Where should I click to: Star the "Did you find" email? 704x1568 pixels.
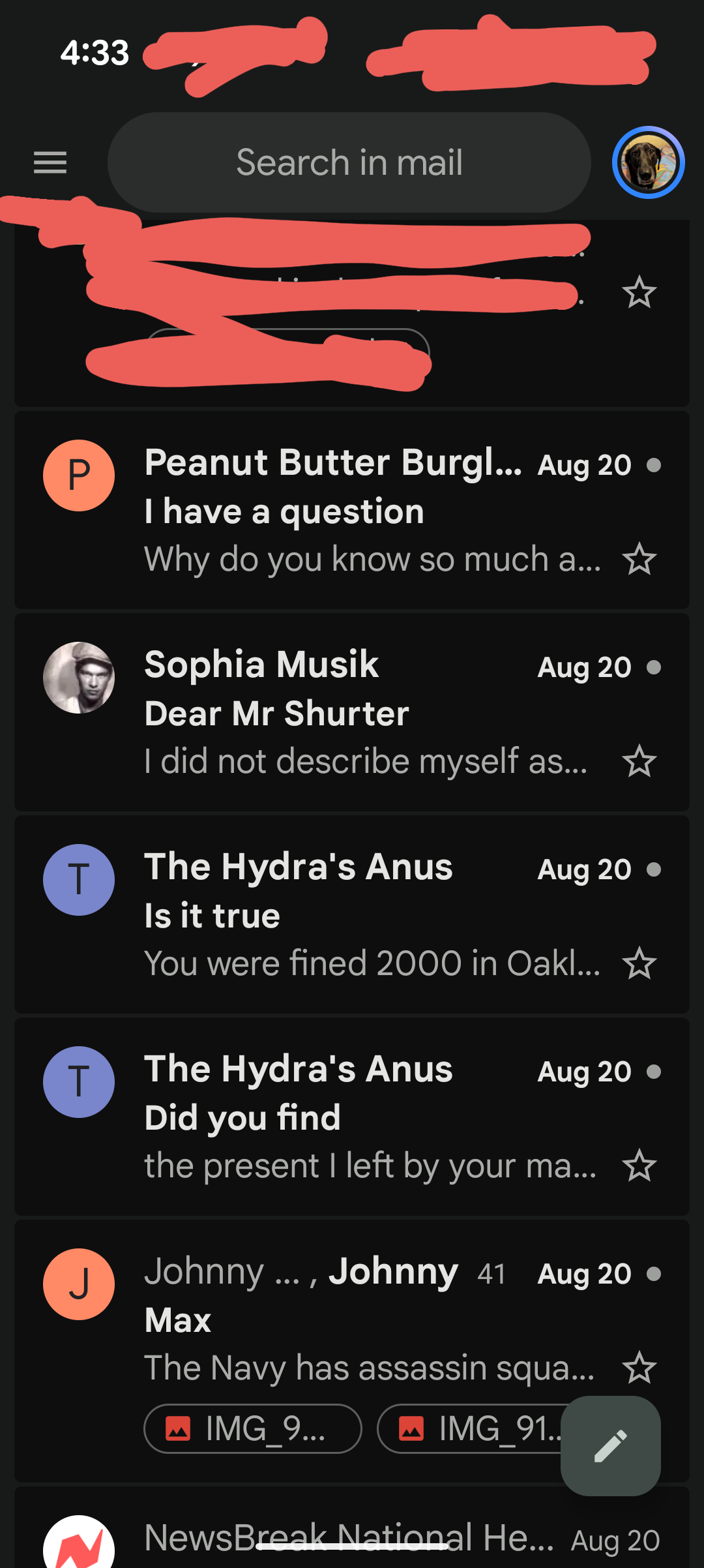point(639,1166)
